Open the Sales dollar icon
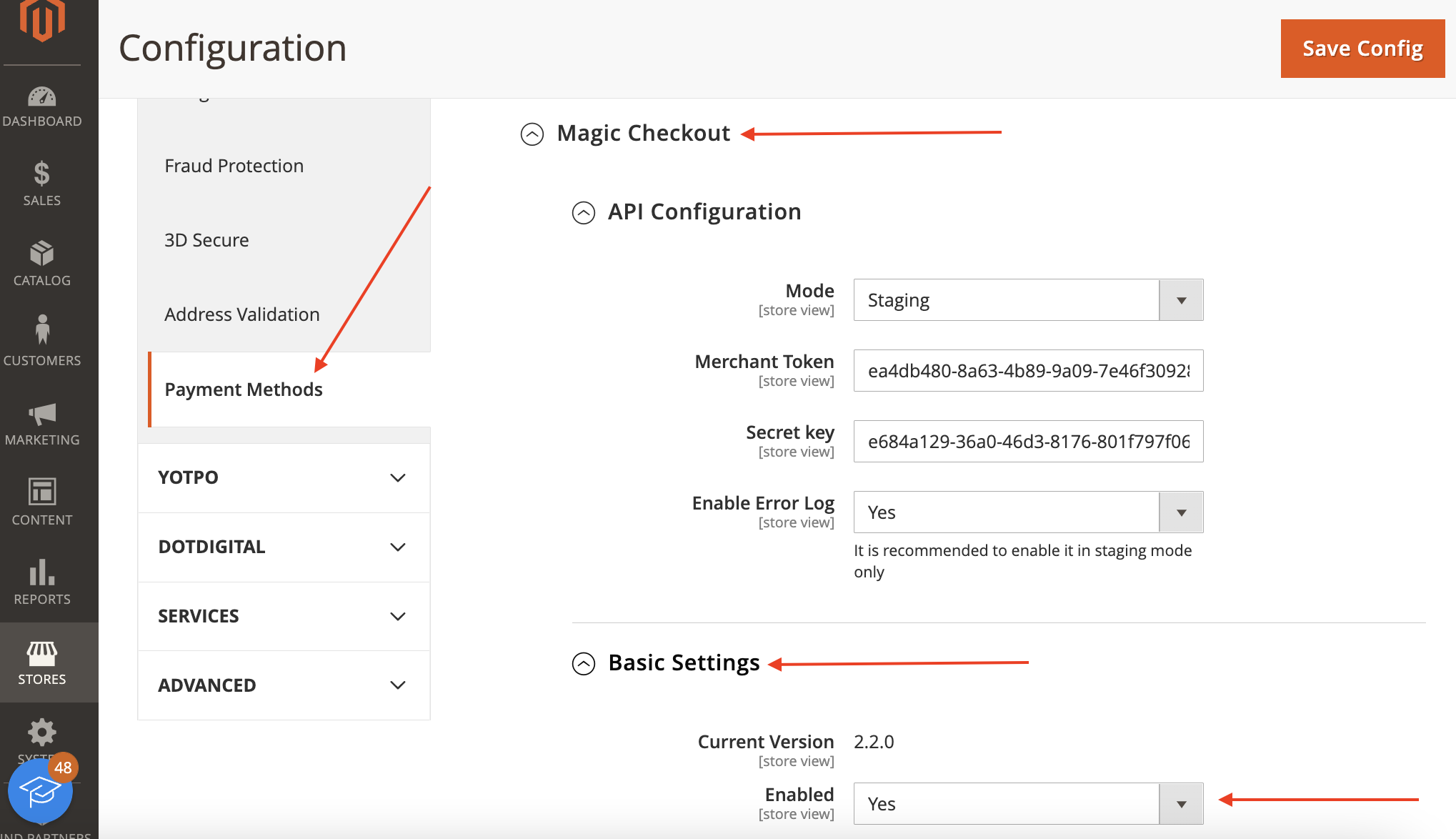This screenshot has height=839, width=1456. tap(42, 174)
